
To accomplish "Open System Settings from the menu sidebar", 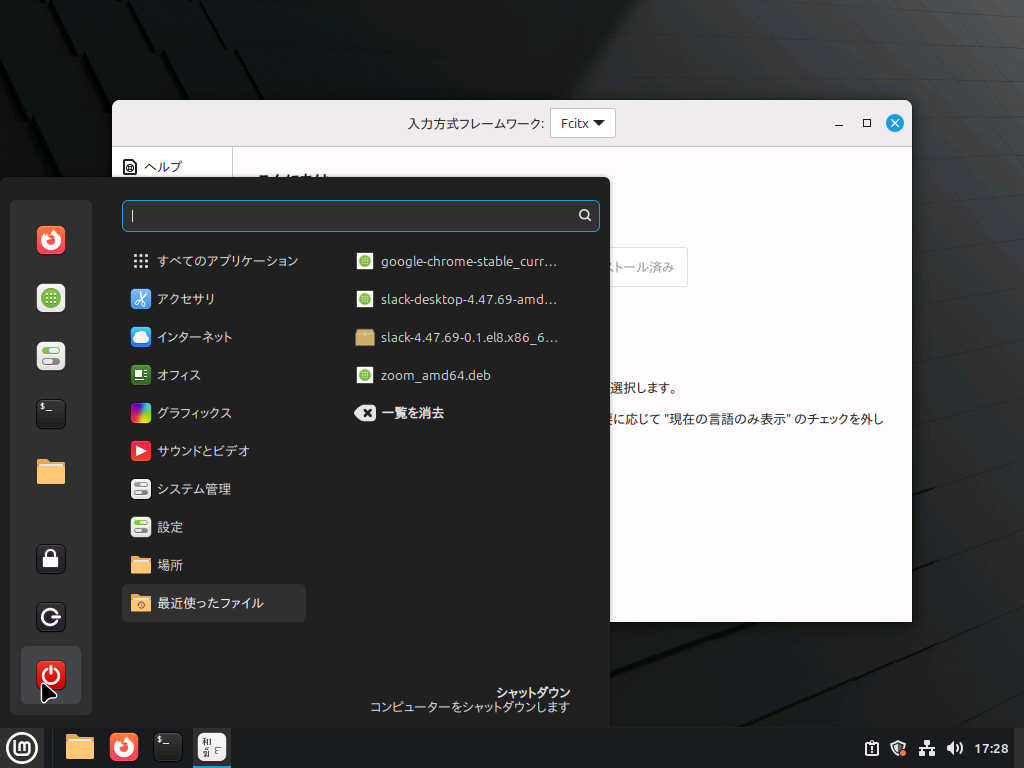I will tap(51, 355).
